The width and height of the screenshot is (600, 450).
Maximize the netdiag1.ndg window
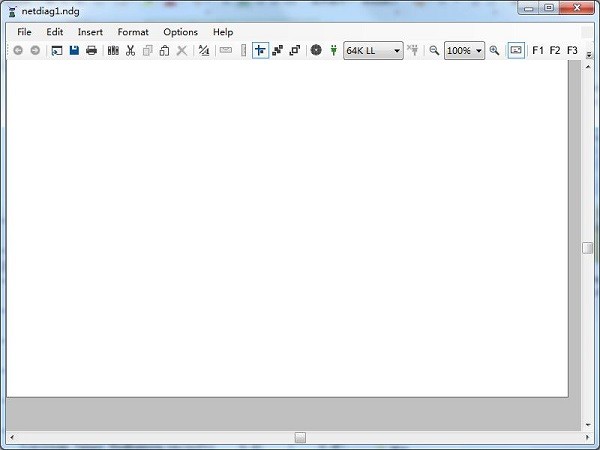click(x=549, y=8)
